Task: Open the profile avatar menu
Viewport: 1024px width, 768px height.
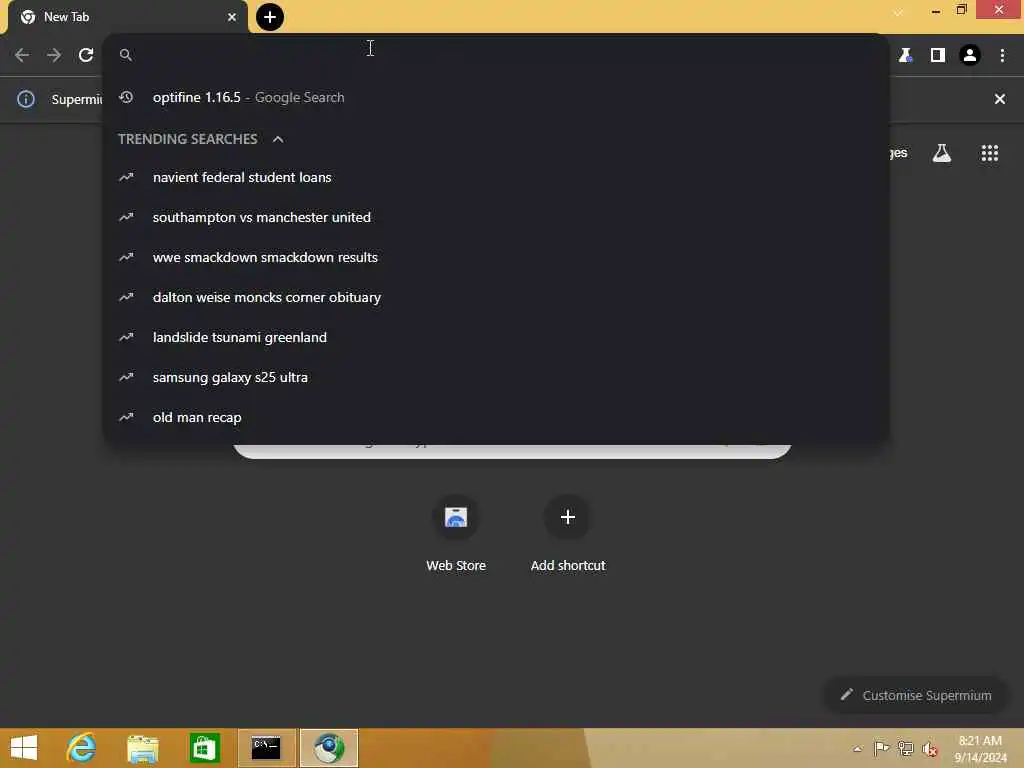Action: click(x=970, y=56)
